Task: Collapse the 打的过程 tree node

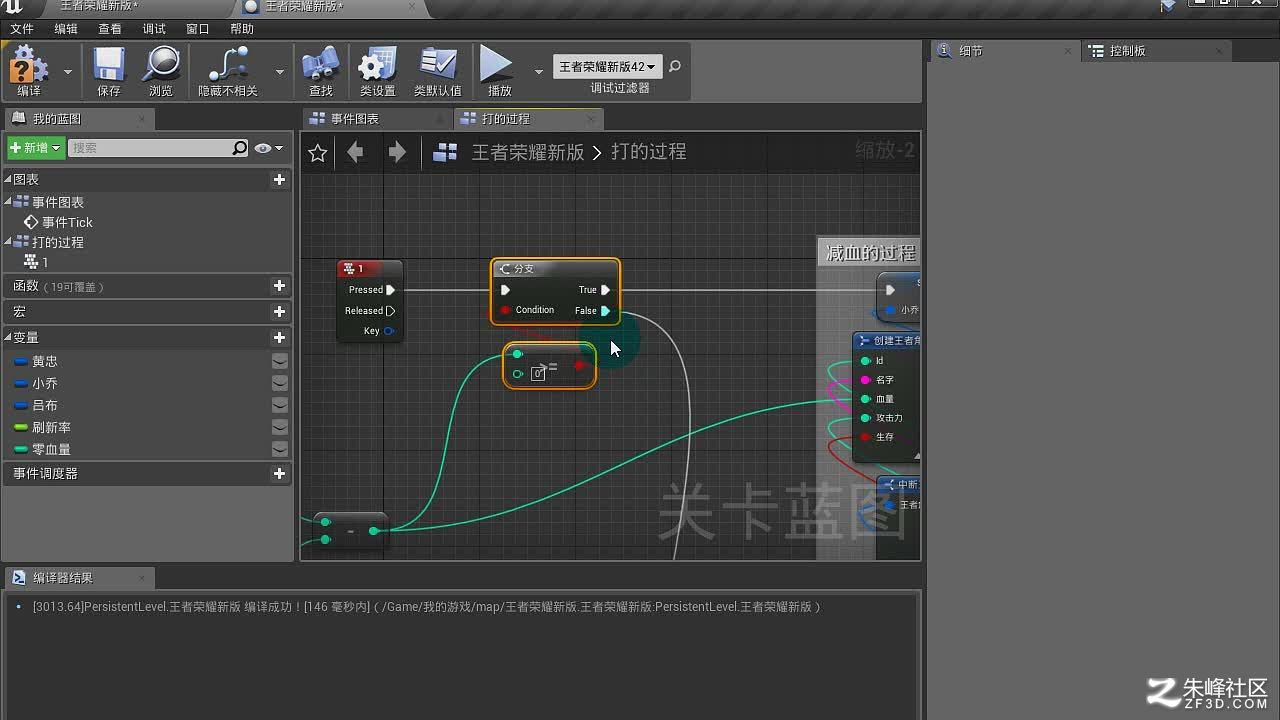Action: coord(8,242)
